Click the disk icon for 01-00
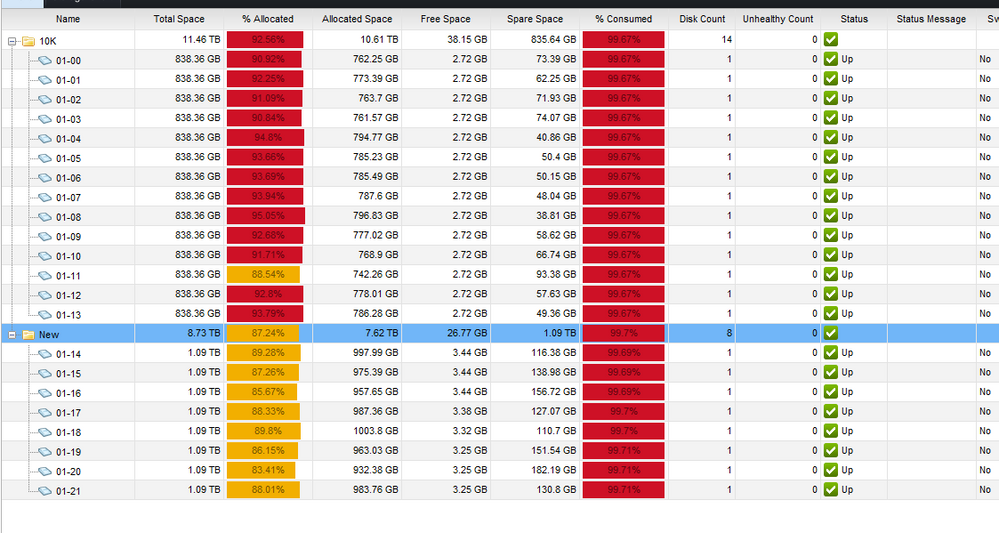This screenshot has height=533, width=999. pos(44,60)
